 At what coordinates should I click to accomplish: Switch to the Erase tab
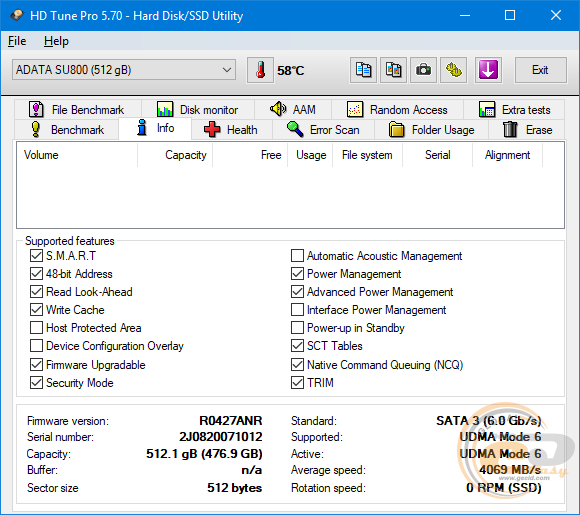coord(527,130)
